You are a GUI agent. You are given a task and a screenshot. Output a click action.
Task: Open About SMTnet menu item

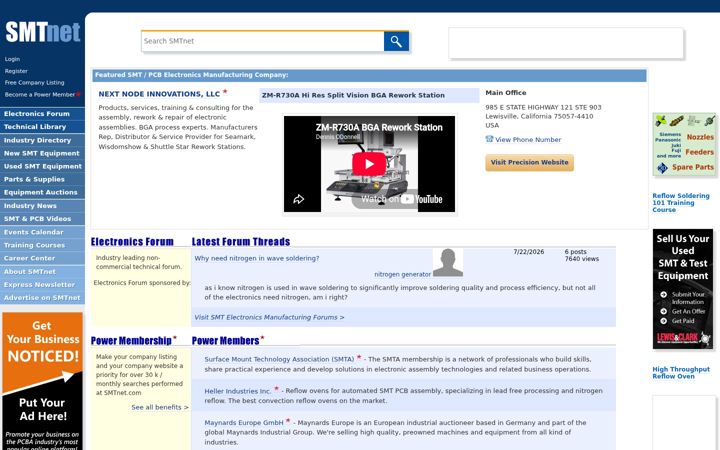[42, 271]
